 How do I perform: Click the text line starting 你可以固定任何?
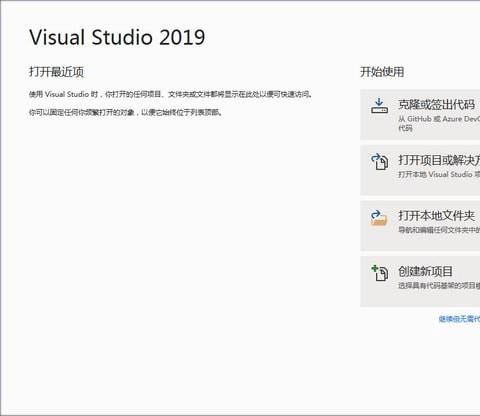coord(125,112)
